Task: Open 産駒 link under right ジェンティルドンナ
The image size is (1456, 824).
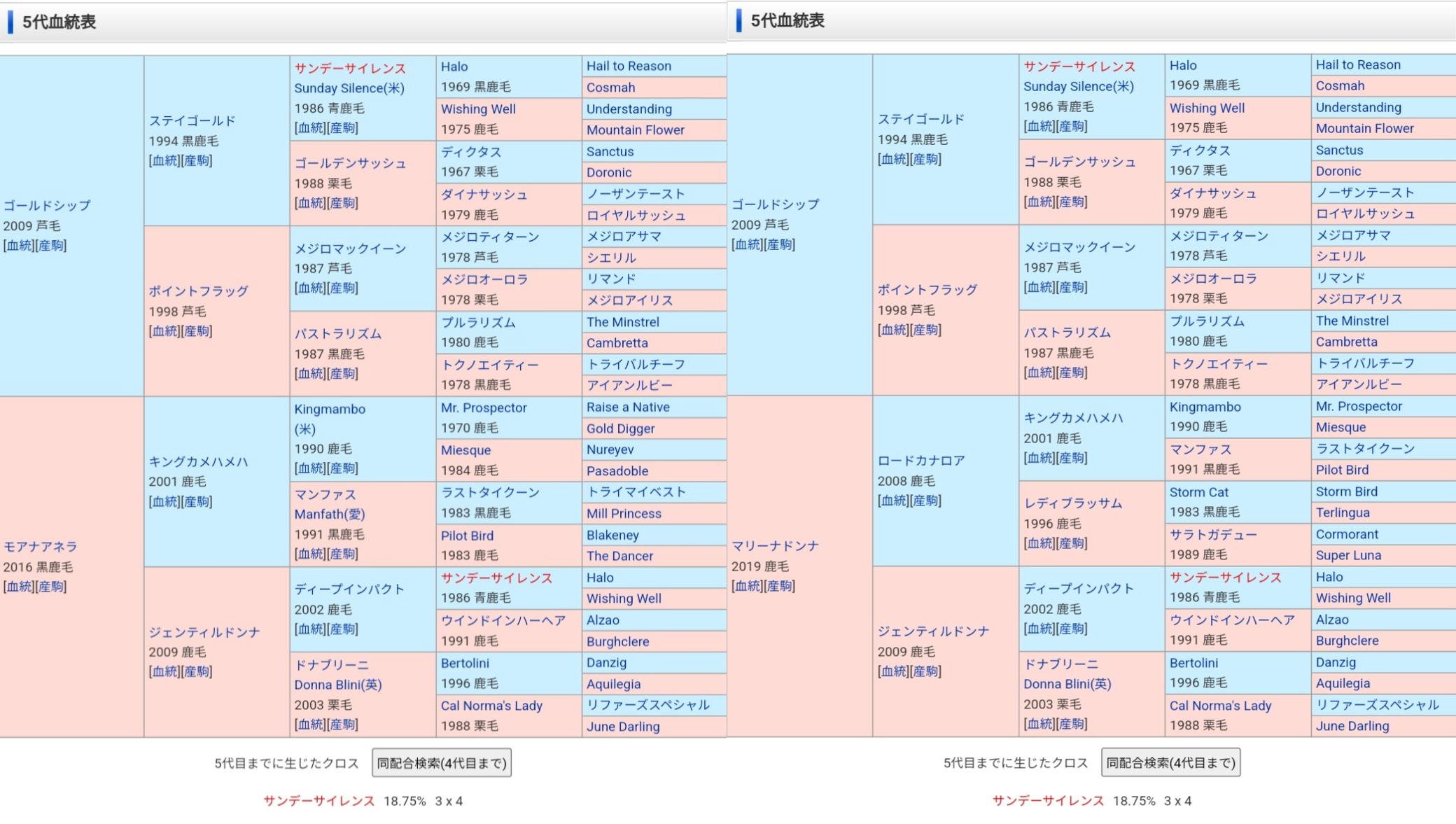Action: pyautogui.click(x=926, y=671)
